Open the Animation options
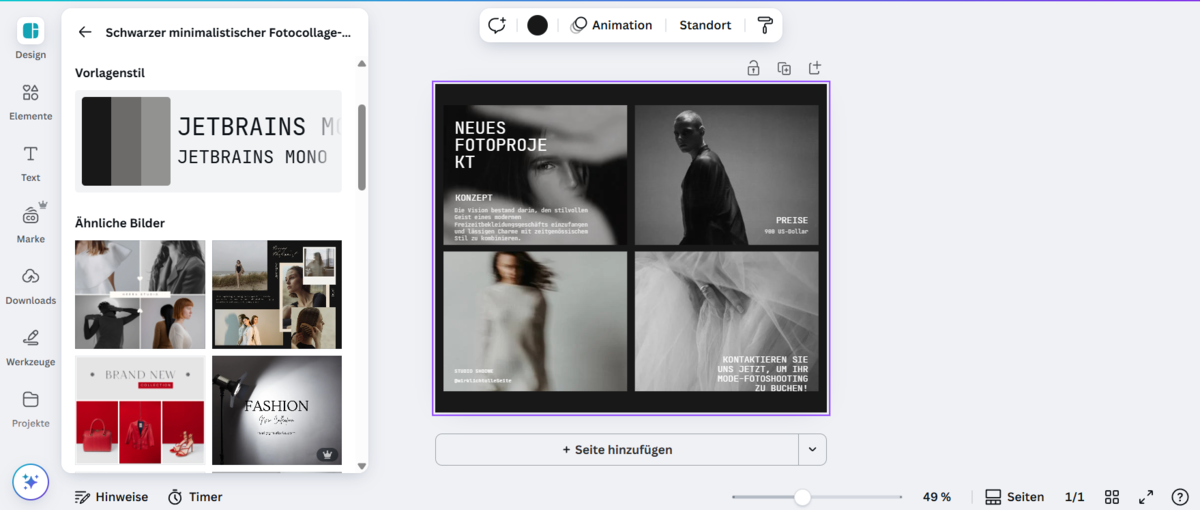 click(x=611, y=25)
